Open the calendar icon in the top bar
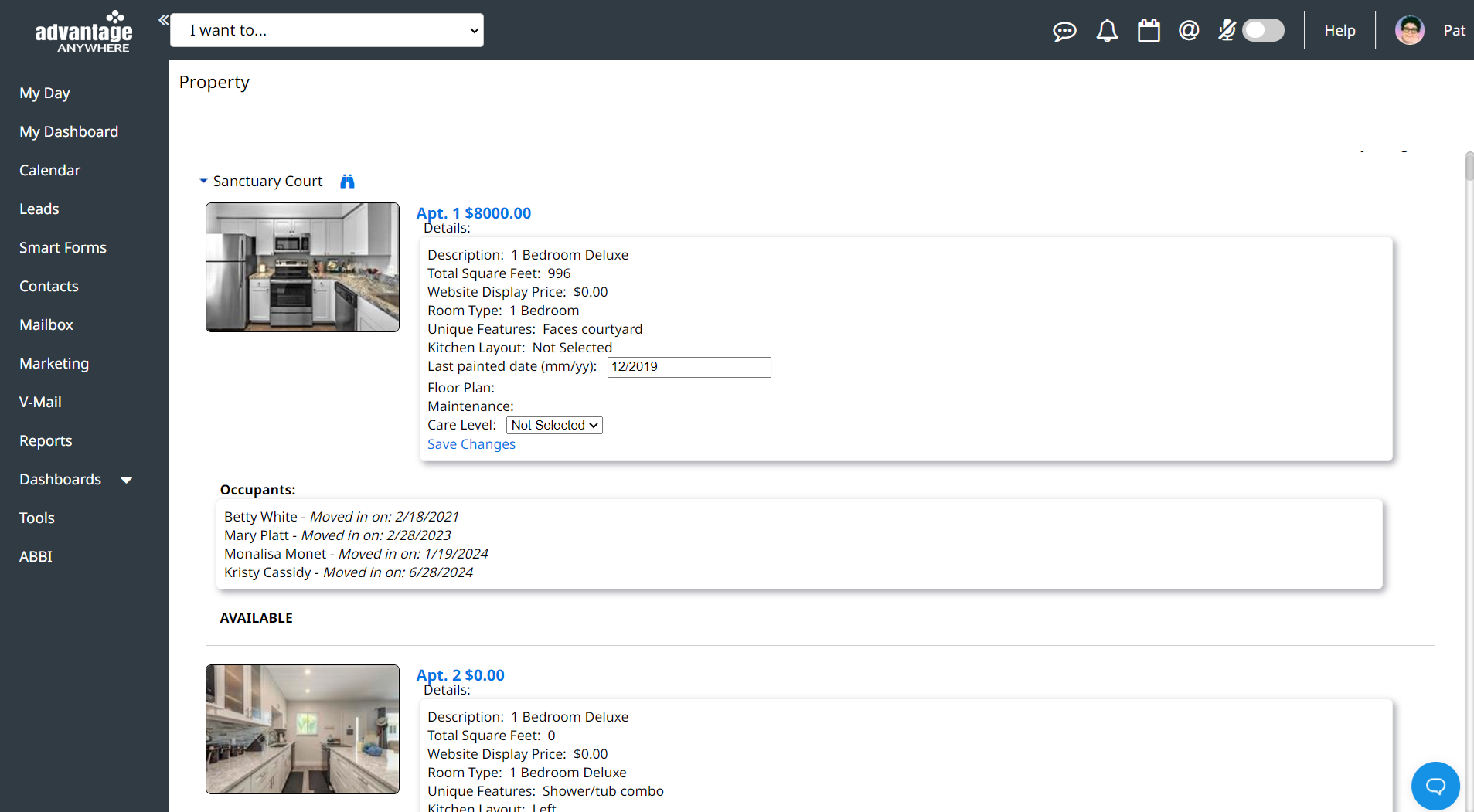The image size is (1474, 812). pyautogui.click(x=1149, y=30)
